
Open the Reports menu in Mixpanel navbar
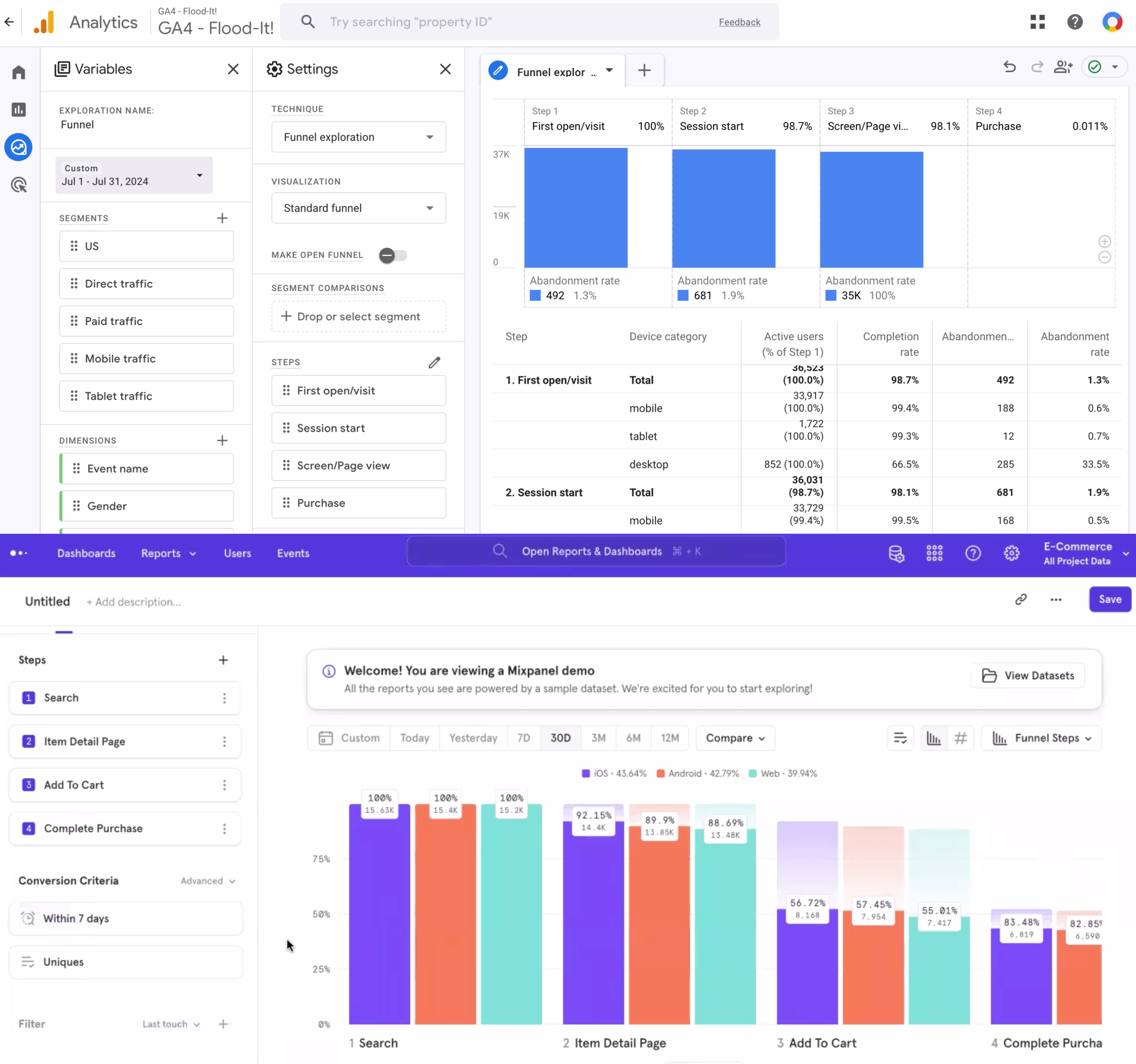[167, 553]
